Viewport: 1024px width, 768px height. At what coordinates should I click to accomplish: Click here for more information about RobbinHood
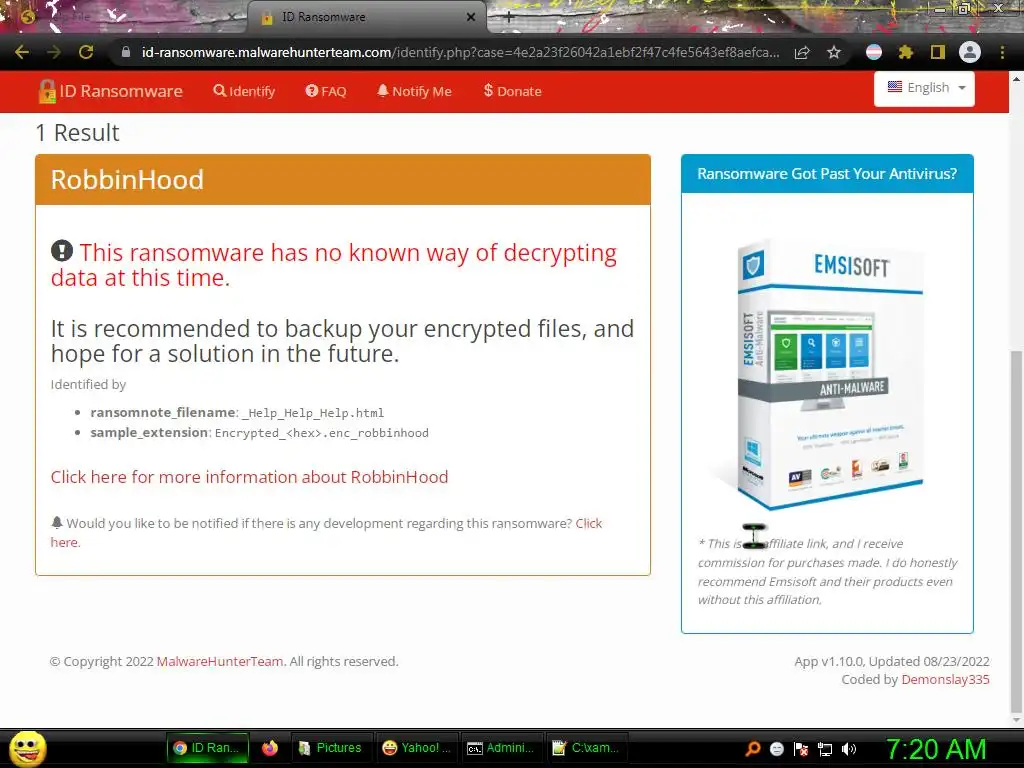click(x=249, y=477)
